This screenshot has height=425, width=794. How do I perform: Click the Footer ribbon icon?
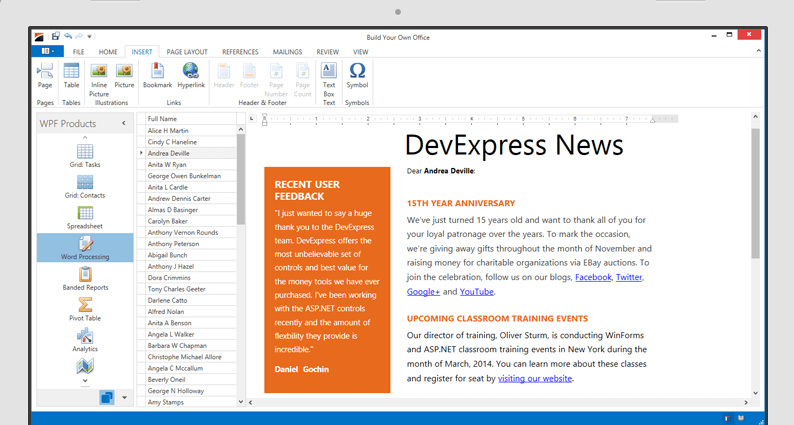click(249, 76)
